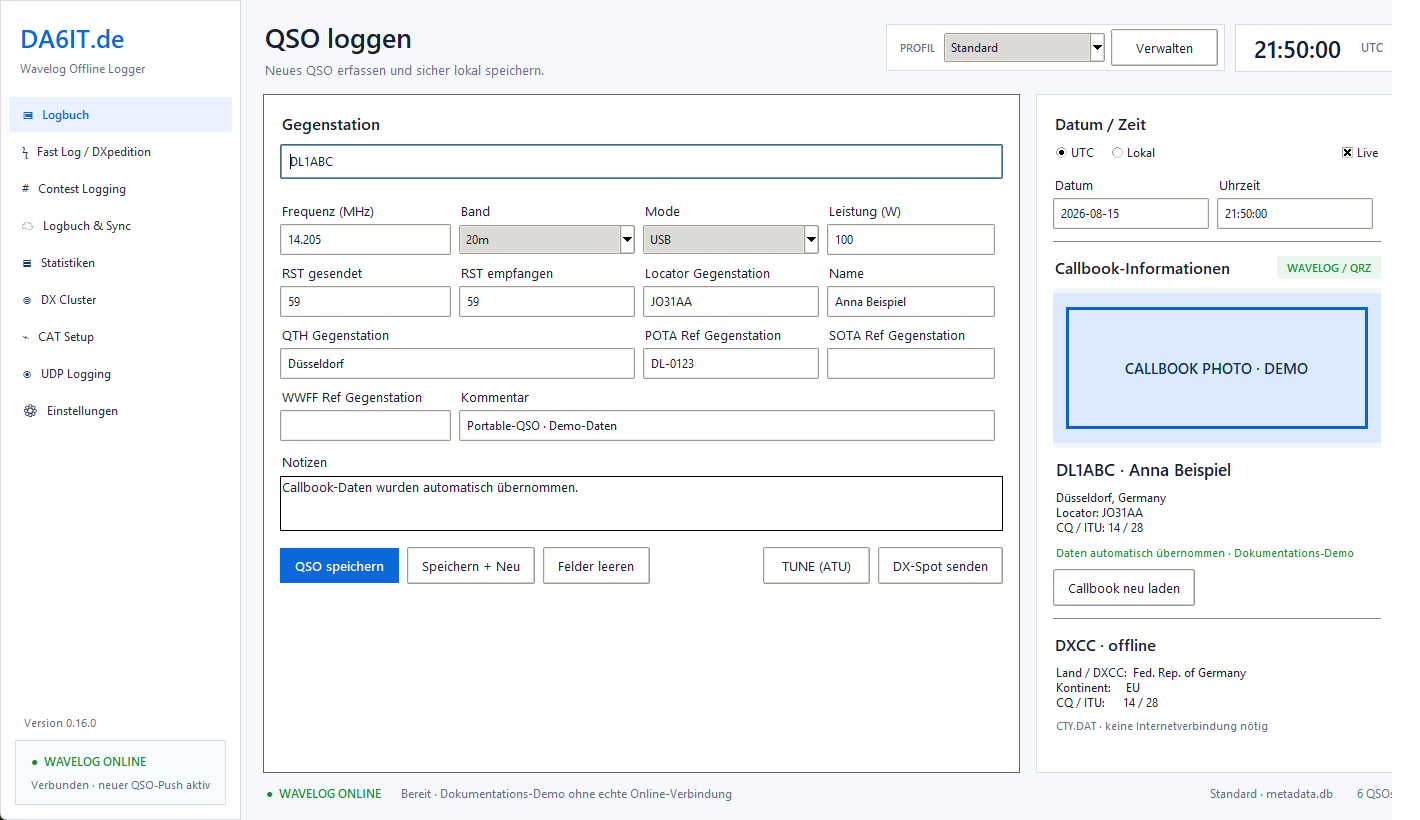
Task: Click the empty SOTA Ref field
Action: click(x=911, y=364)
